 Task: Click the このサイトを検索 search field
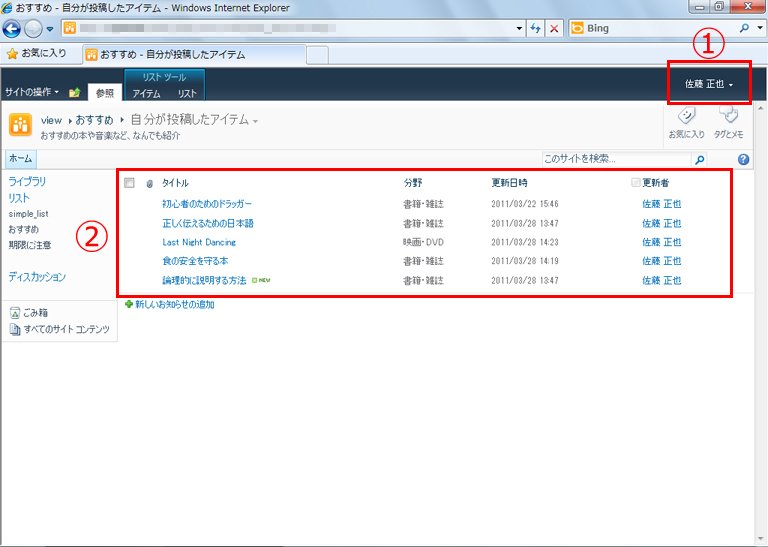[616, 159]
